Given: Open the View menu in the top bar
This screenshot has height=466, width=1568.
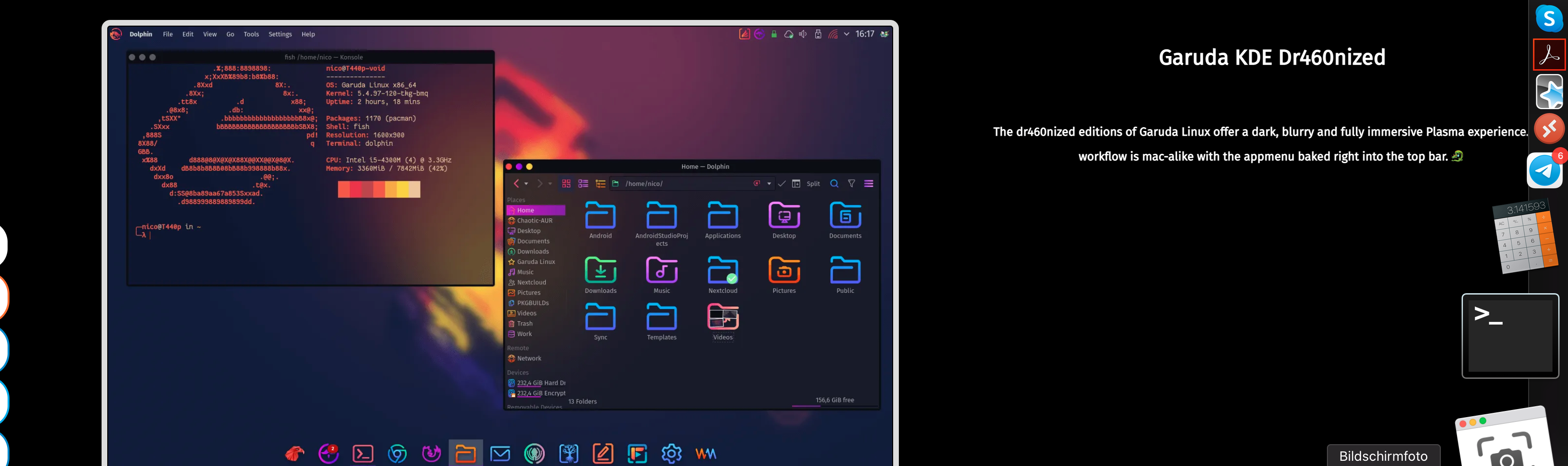Looking at the screenshot, I should (x=210, y=35).
